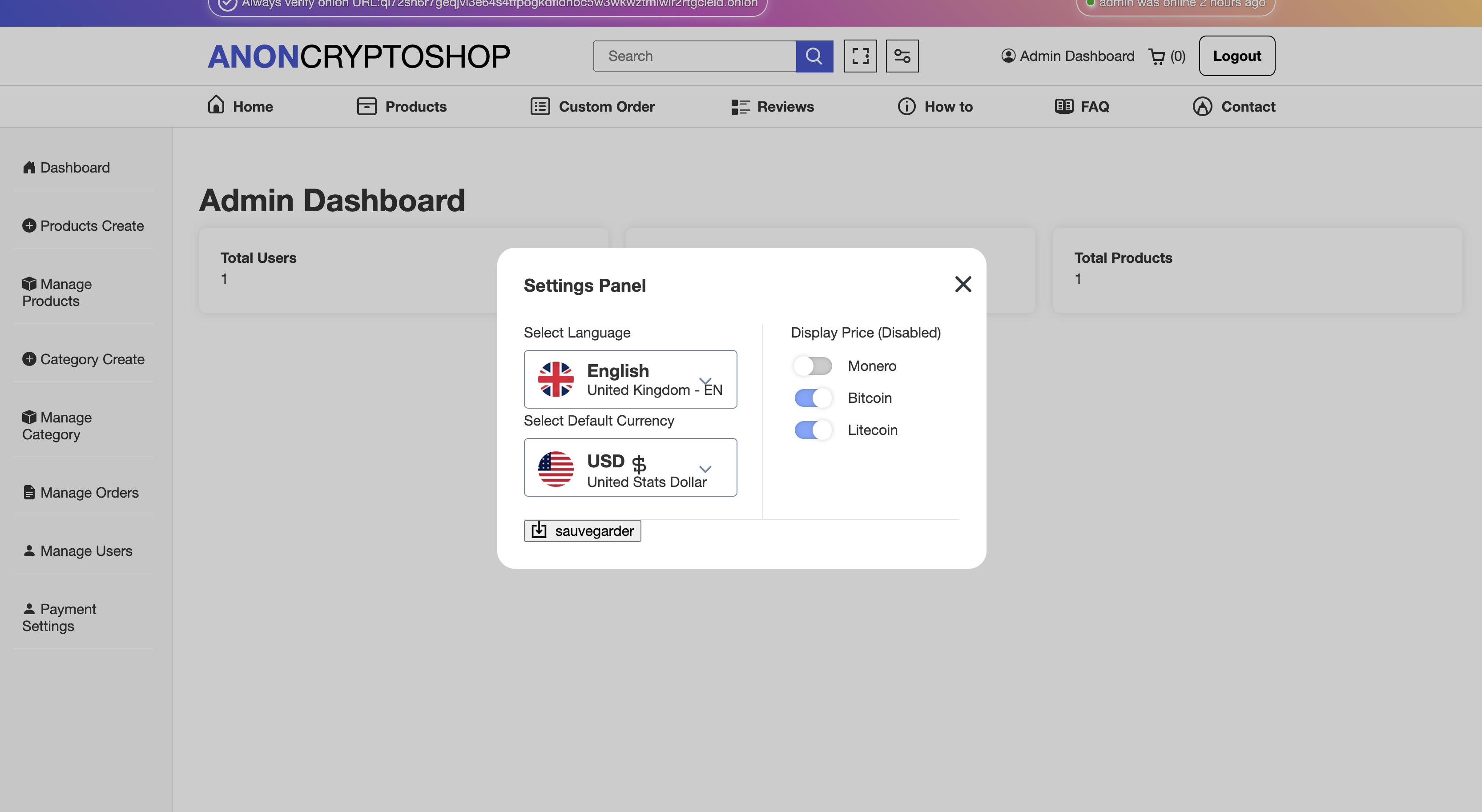The image size is (1482, 812).
Task: Click the United States flag icon
Action: (556, 469)
